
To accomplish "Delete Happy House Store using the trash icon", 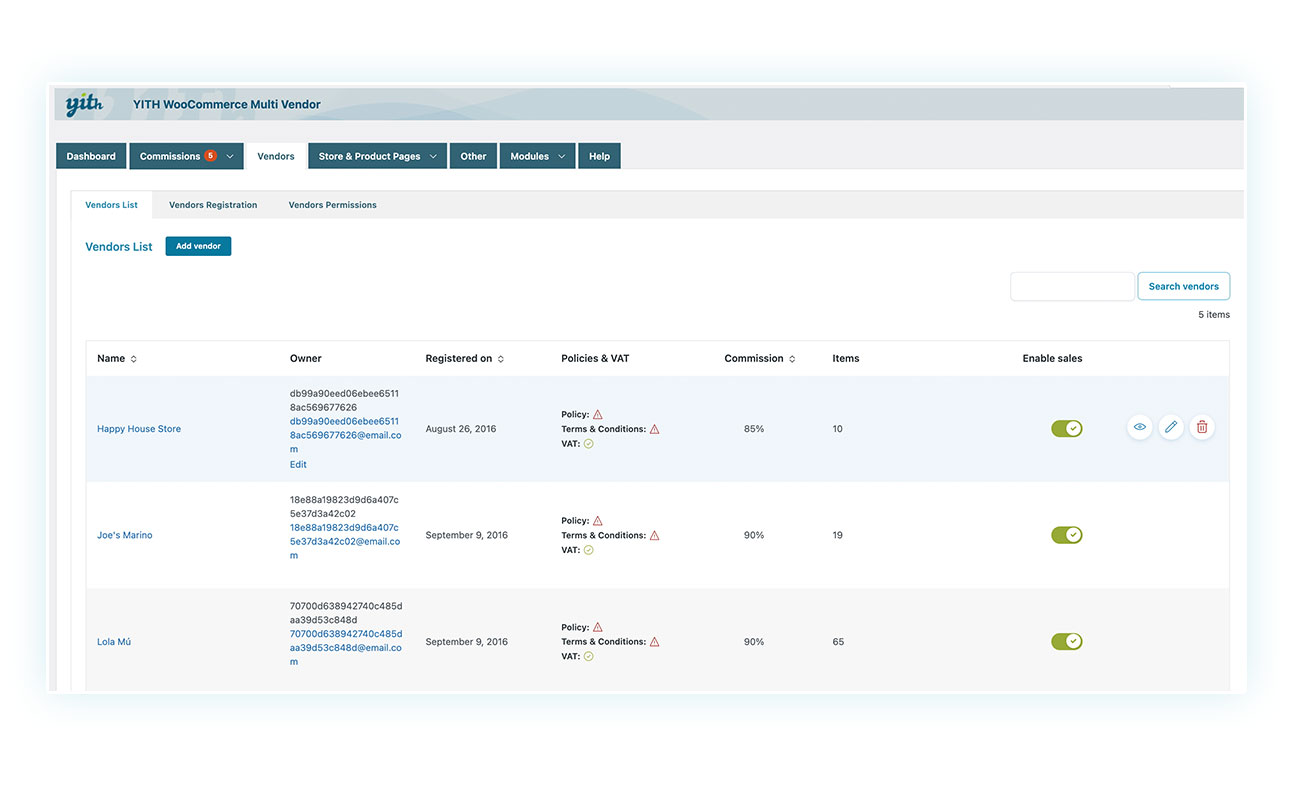I will click(1202, 427).
